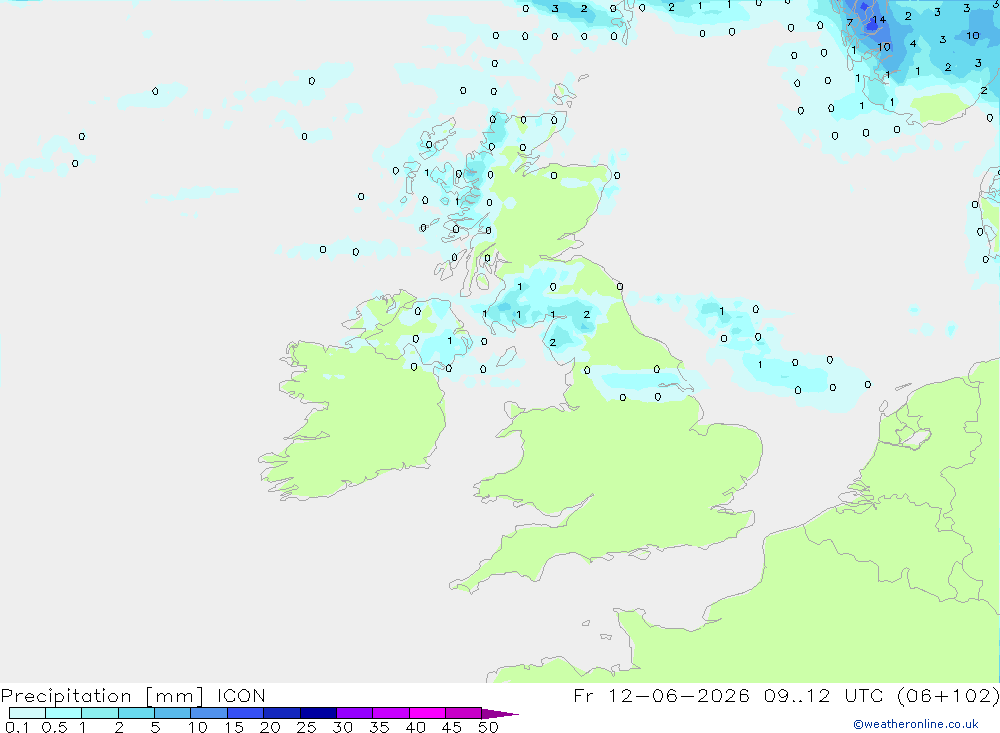
Task: Click the 'Precipitation [mm]' title text
Action: coord(102,696)
